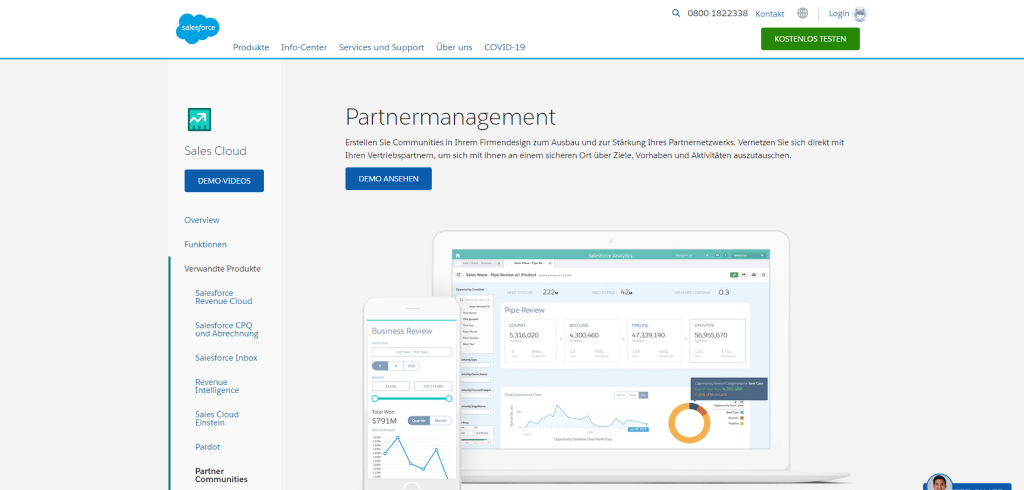The height and width of the screenshot is (490, 1024).
Task: Click the DEMO-VIDEOS button
Action: coord(224,181)
